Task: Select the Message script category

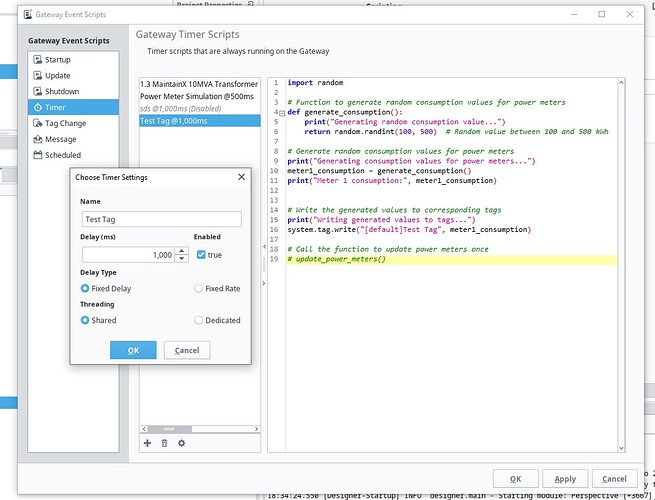Action: [x=73, y=139]
